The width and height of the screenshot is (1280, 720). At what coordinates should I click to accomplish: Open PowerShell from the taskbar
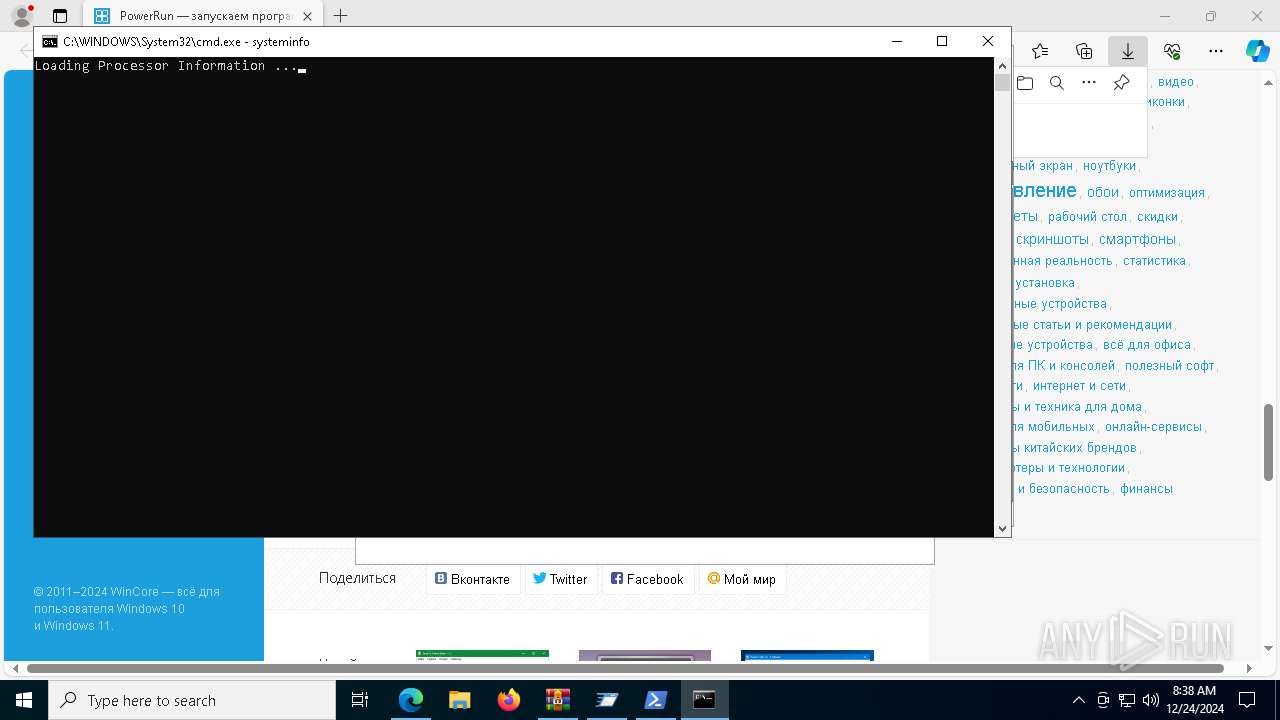pos(655,700)
